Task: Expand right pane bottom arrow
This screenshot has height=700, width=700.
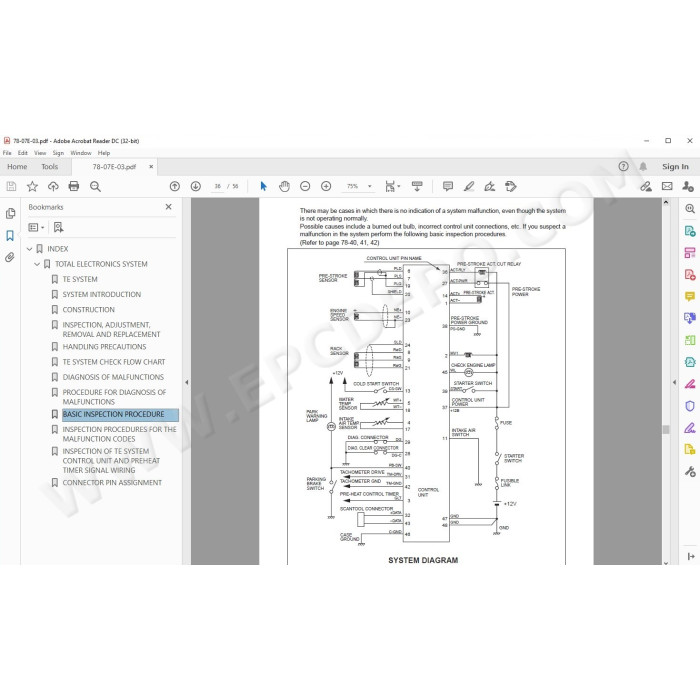Action: pos(691,556)
